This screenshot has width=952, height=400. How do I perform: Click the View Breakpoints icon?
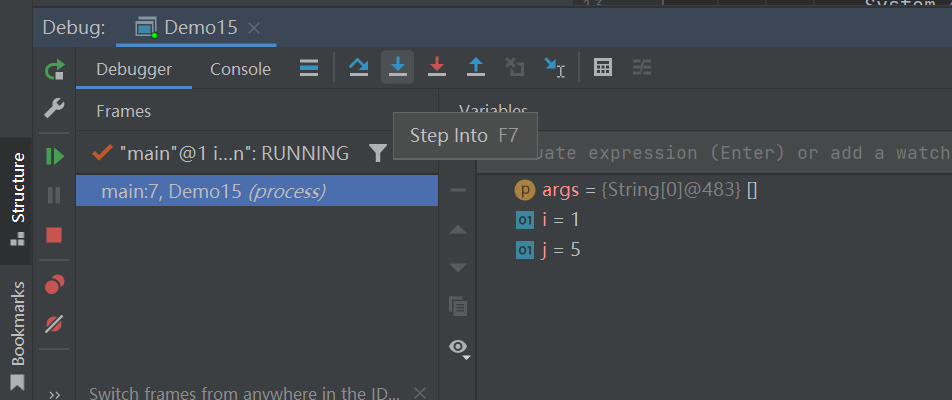pos(54,285)
